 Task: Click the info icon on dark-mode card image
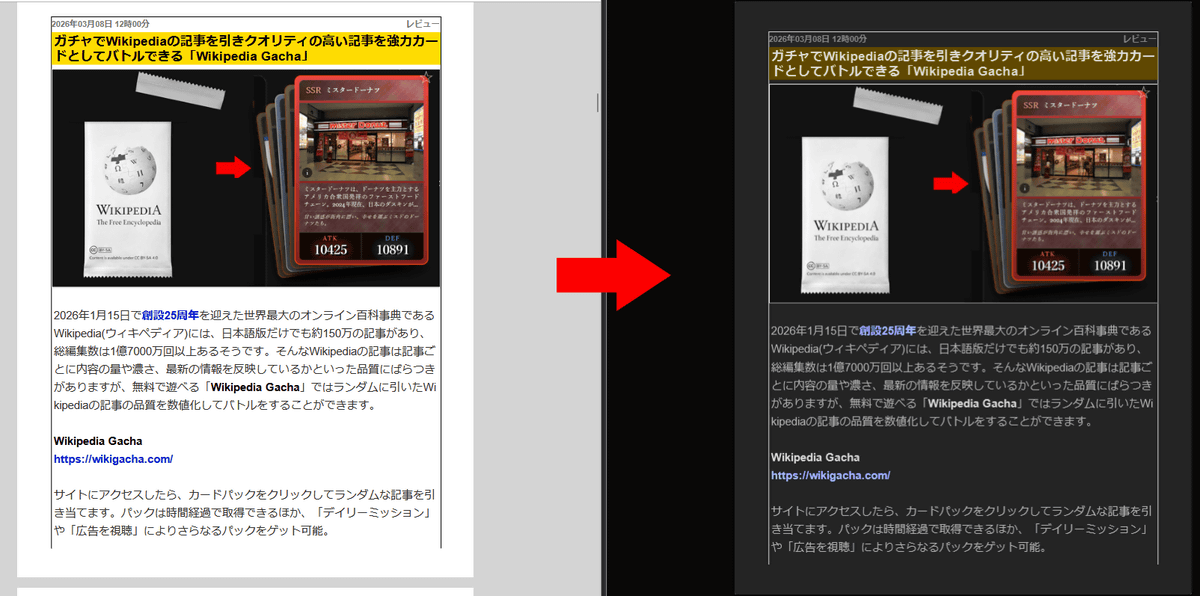[1025, 187]
